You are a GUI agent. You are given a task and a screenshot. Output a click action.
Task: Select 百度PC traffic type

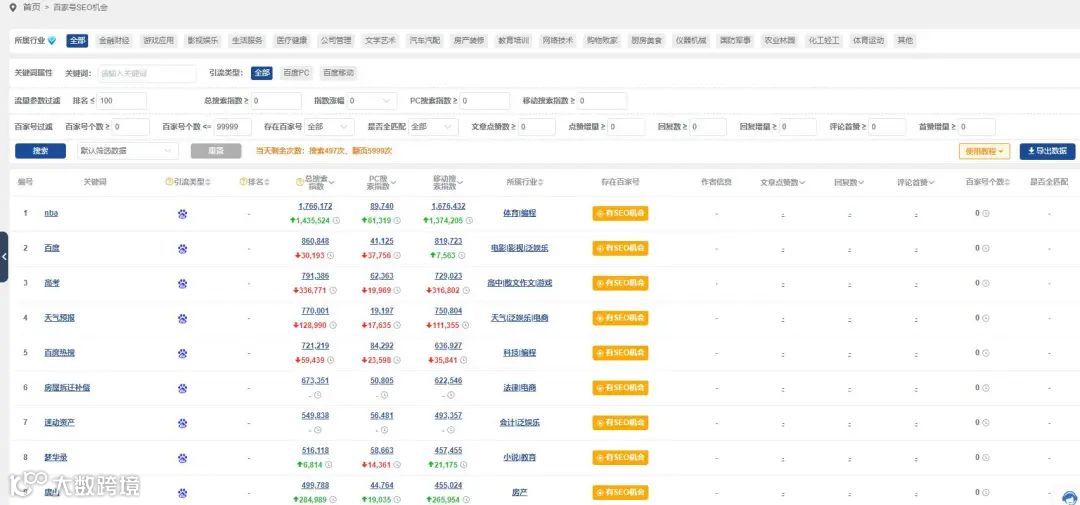[x=297, y=72]
